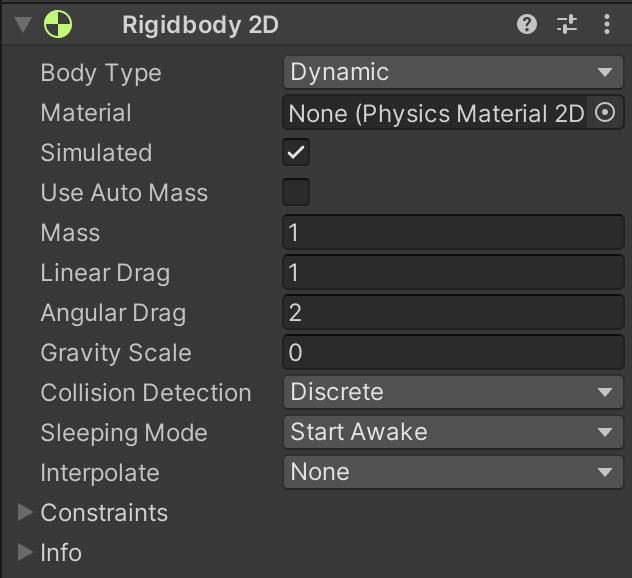Expand the Info section

coord(25,553)
